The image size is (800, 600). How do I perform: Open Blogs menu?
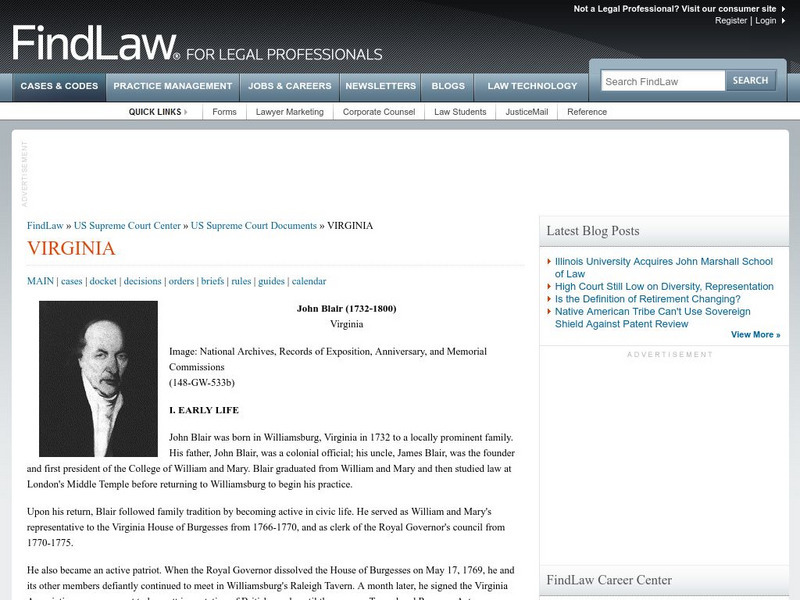click(x=448, y=86)
